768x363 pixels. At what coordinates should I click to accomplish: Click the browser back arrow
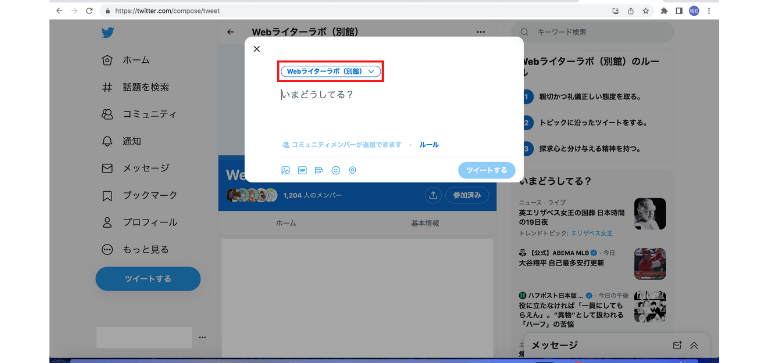click(59, 11)
